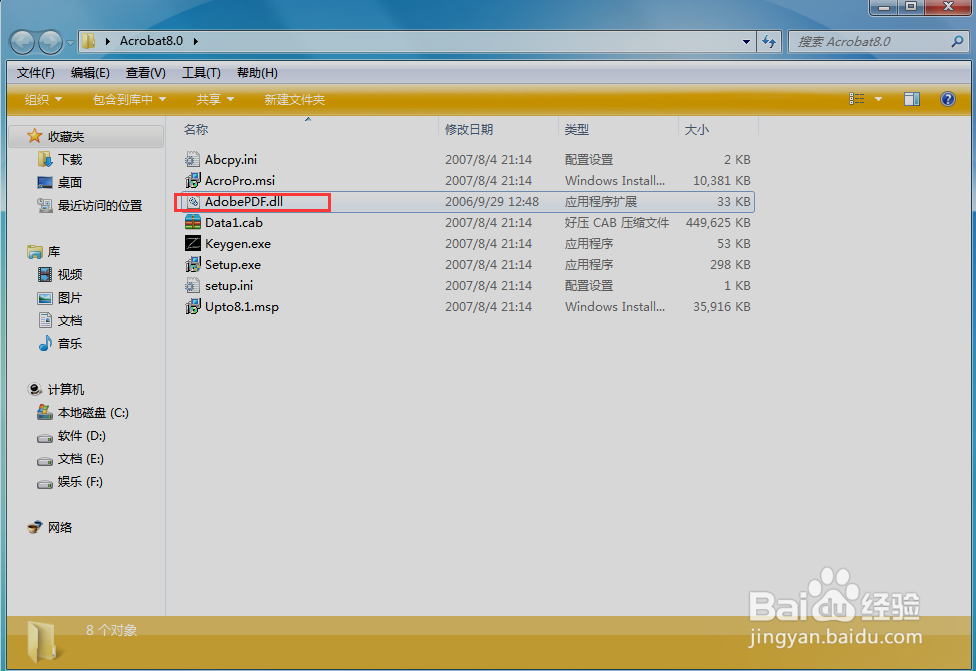
Task: Sort by the 名称 column header
Action: tap(195, 129)
